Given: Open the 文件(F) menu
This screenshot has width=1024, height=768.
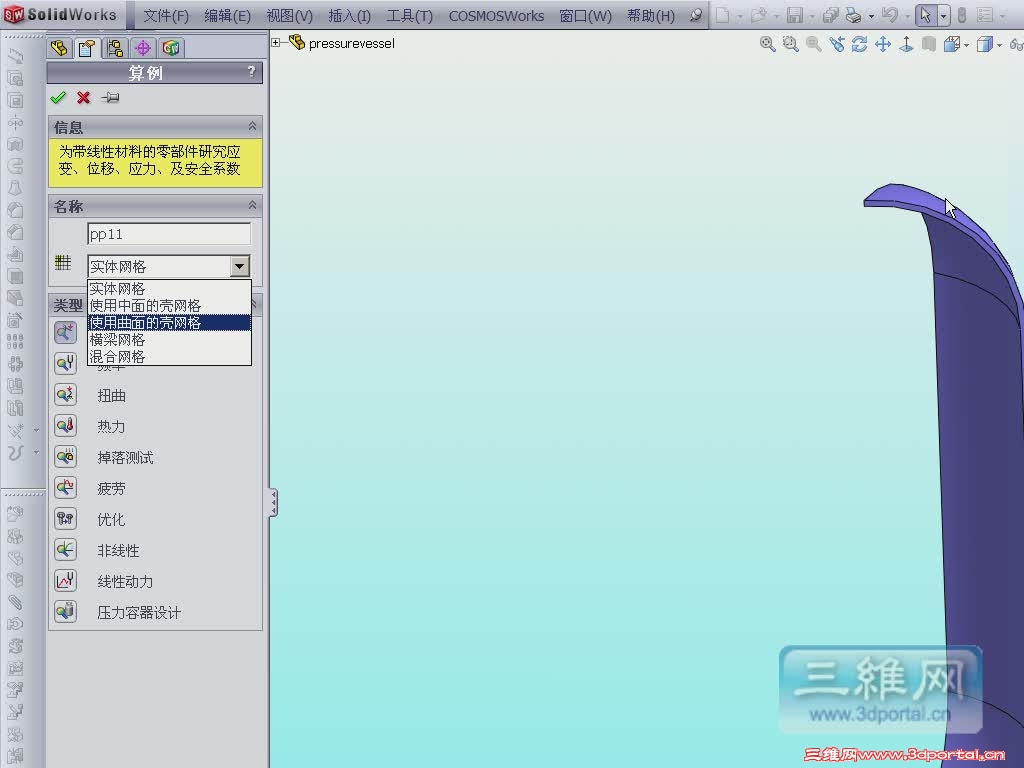Looking at the screenshot, I should pos(166,16).
